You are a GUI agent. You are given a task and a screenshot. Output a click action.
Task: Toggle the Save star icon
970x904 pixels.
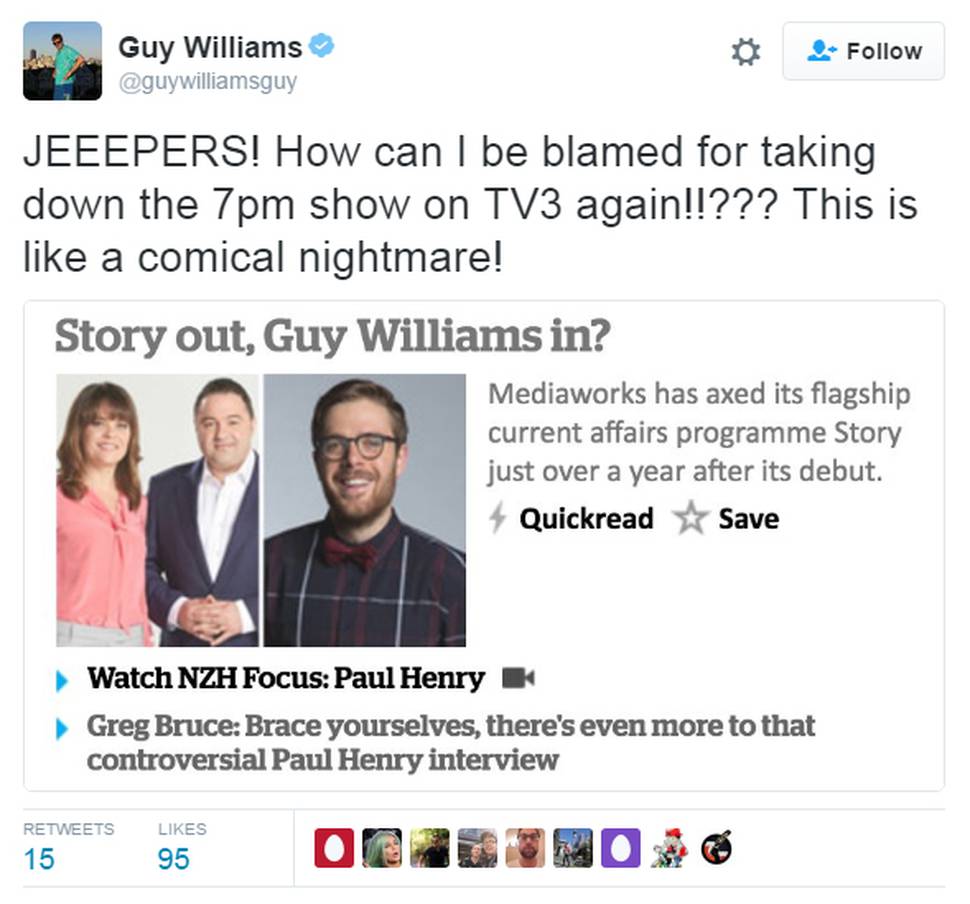[x=691, y=519]
